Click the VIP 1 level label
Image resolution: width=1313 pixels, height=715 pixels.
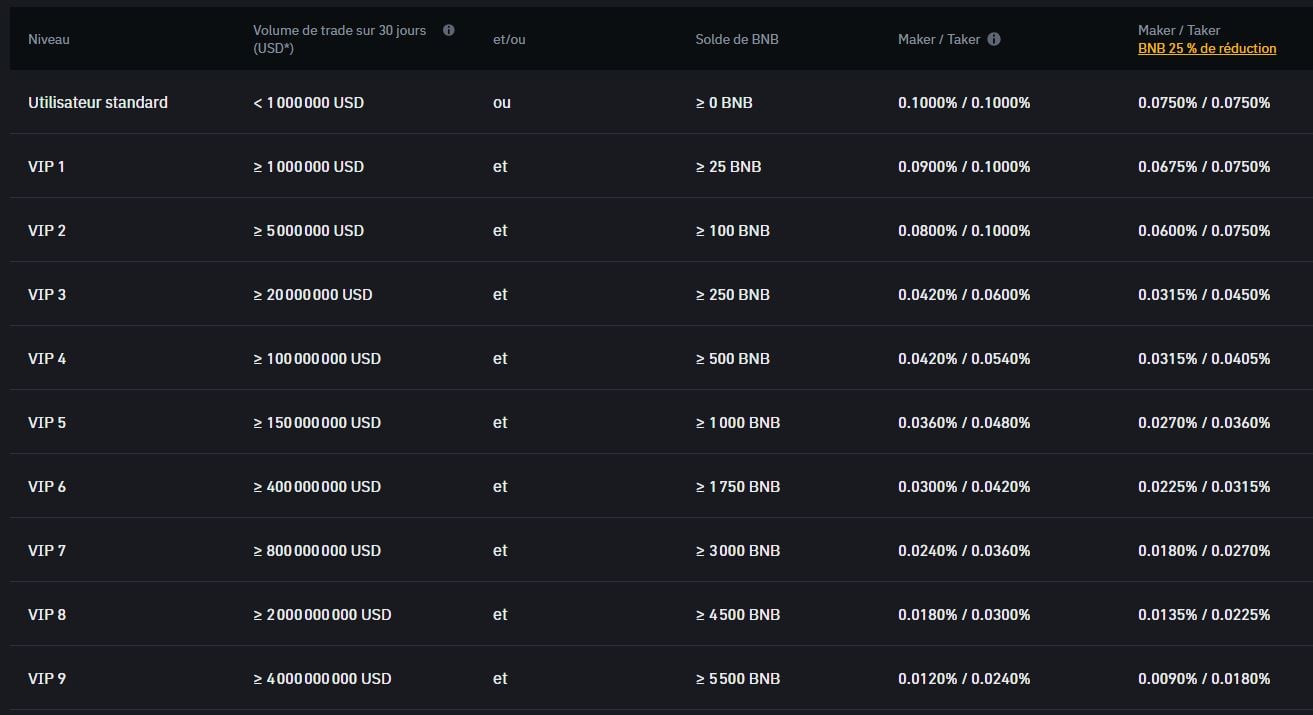[x=46, y=166]
